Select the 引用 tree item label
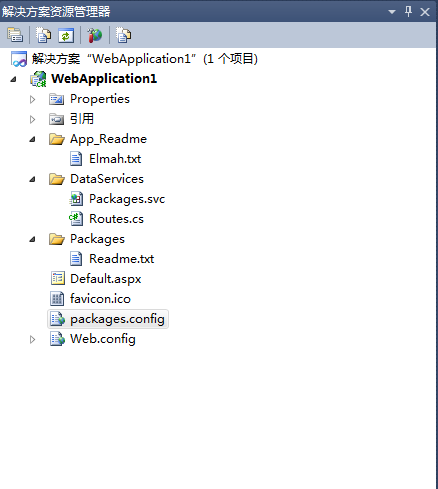The image size is (438, 489). click(x=82, y=119)
